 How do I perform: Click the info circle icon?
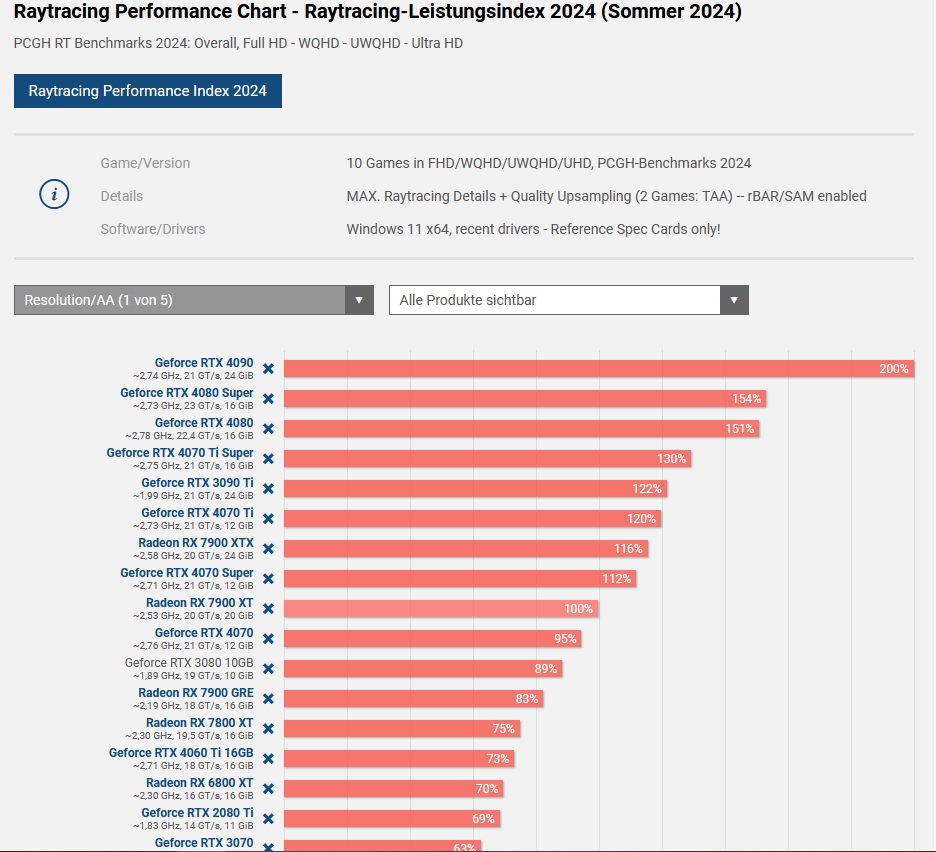coord(54,195)
